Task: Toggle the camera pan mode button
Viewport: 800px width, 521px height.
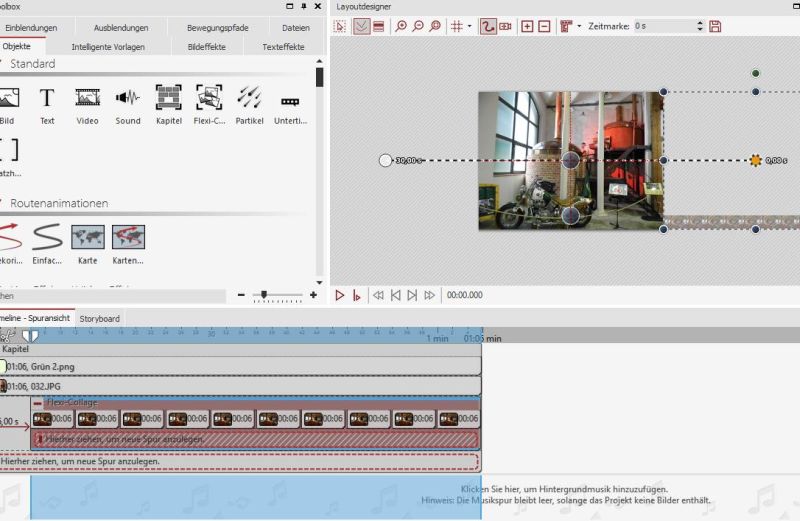Action: (x=506, y=26)
